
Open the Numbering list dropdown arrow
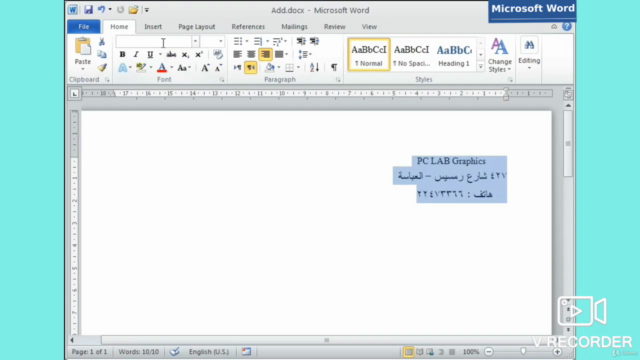267,41
